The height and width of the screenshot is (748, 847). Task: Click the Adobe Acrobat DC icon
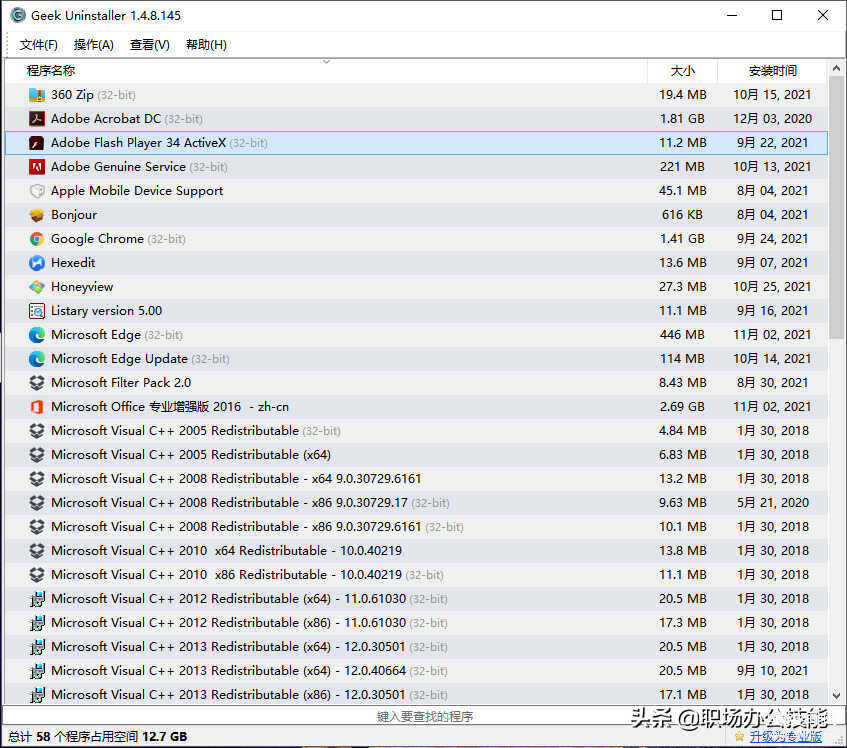coord(37,119)
